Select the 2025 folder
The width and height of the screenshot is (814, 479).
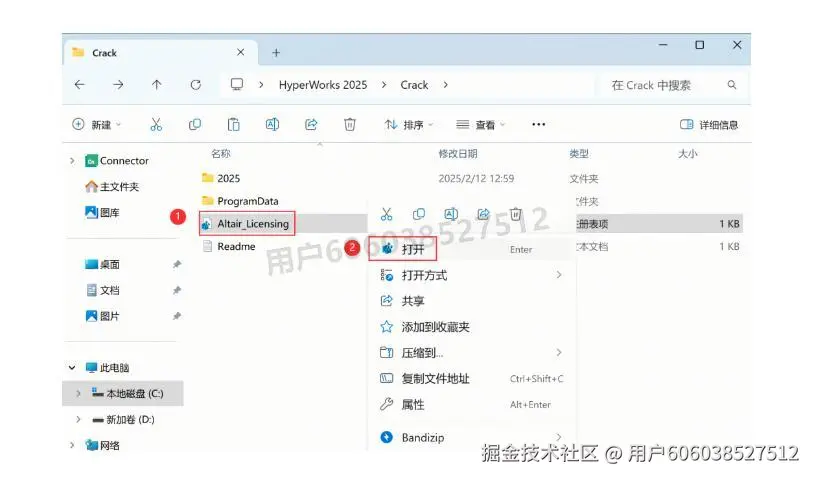point(221,178)
